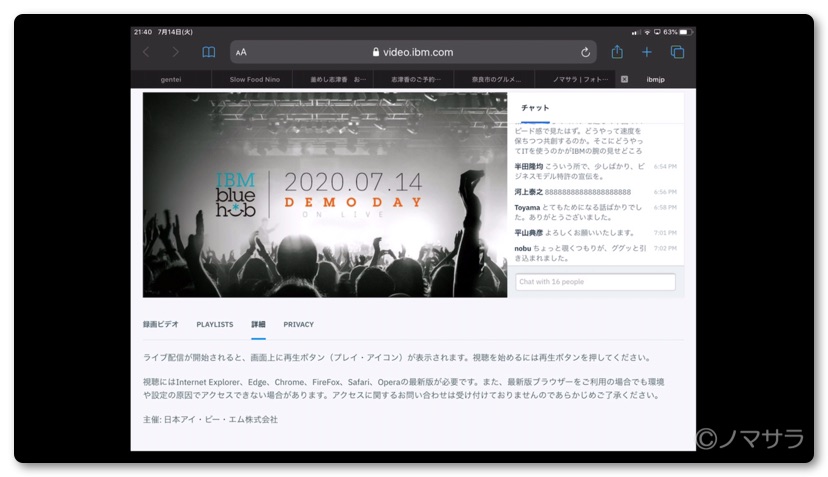Screen dimensions: 828x477
Task: Switch to the 奈良市のグルメ tab
Action: 496,79
